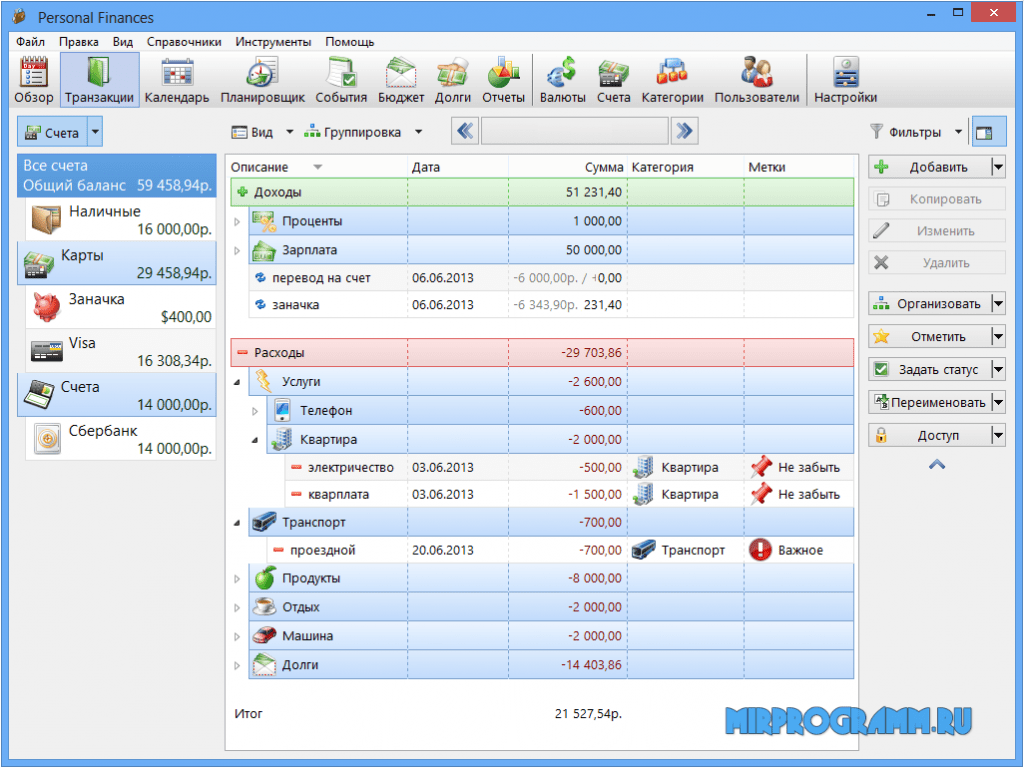1024x768 pixels.
Task: Open the Справочники menu
Action: click(x=184, y=42)
